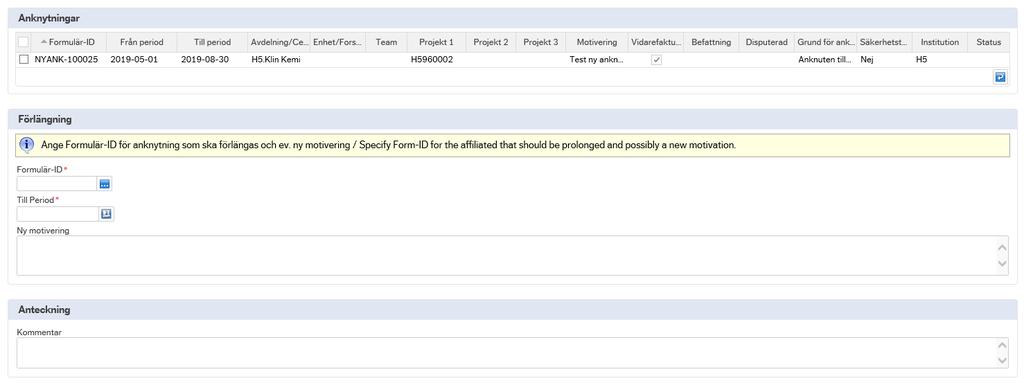
Task: Click the Vidarefaktu... column header
Action: tap(656, 42)
